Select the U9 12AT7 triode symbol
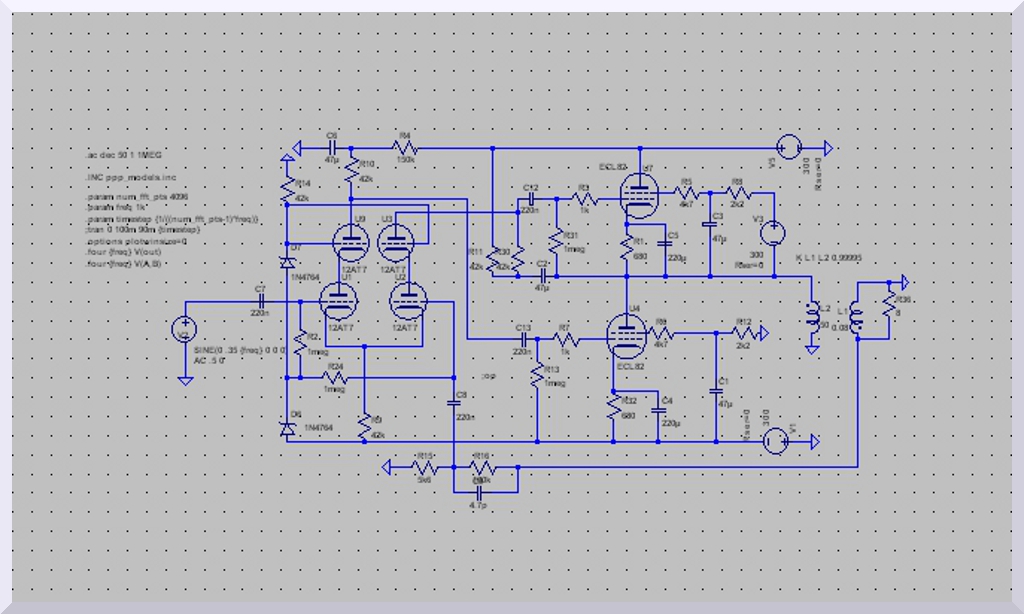This screenshot has width=1024, height=614. tap(349, 240)
